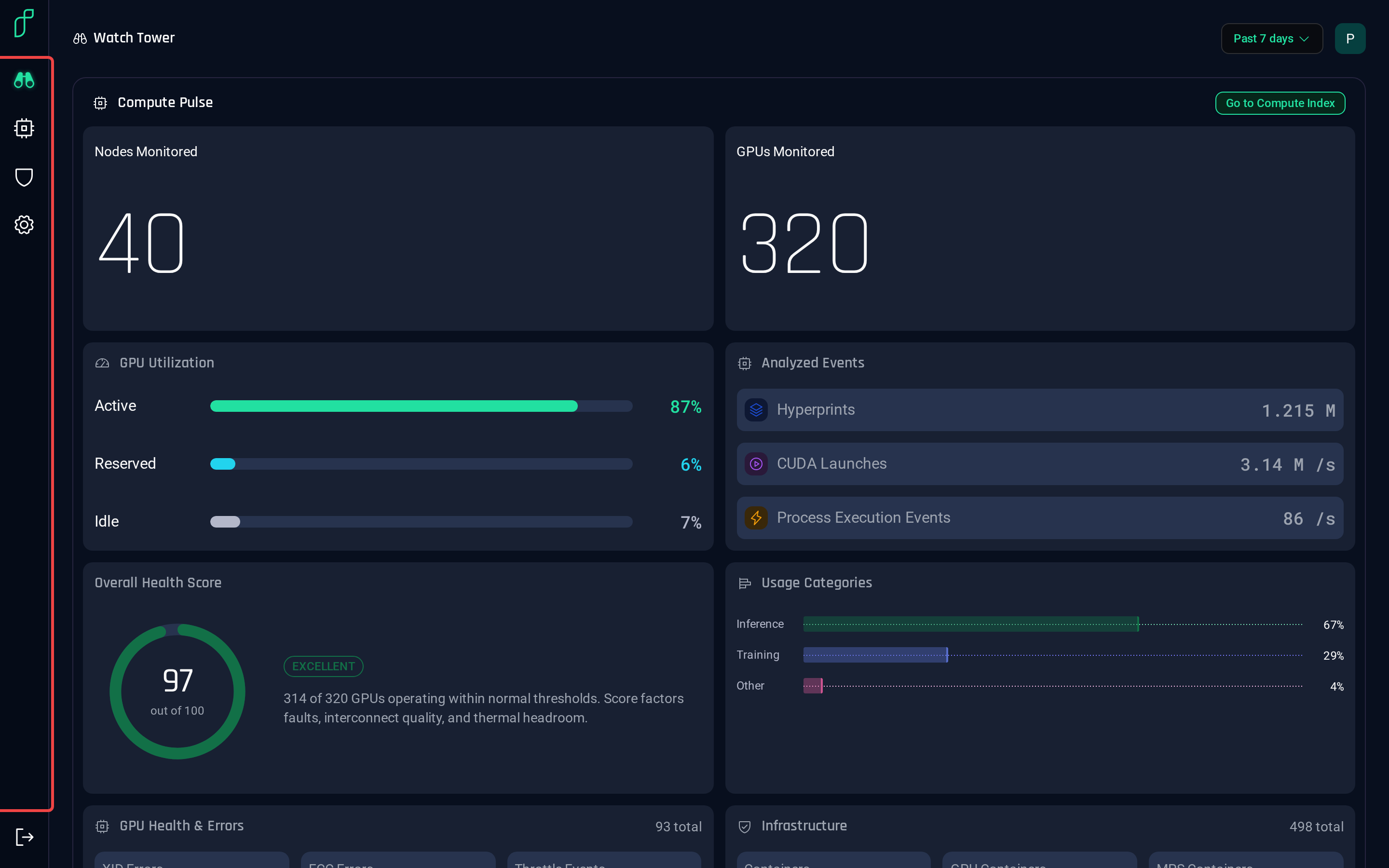Click the Process Execution Events lightning icon
Viewport: 1389px width, 868px height.
point(756,518)
